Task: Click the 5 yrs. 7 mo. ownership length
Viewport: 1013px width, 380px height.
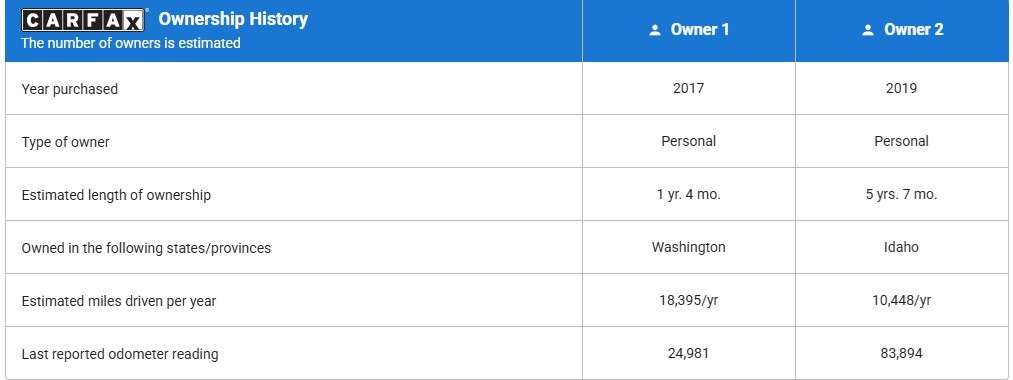Action: (x=901, y=195)
